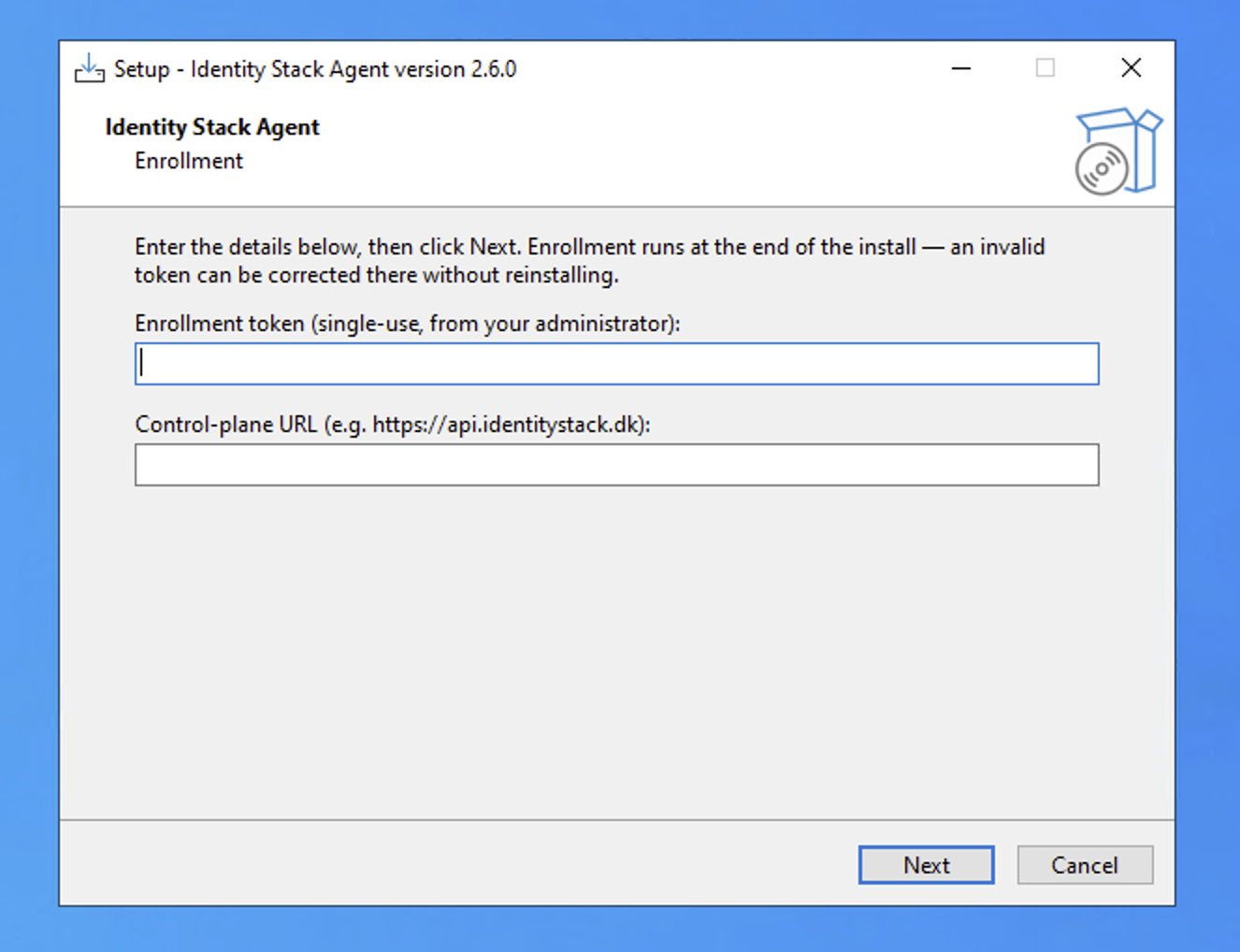1240x952 pixels.
Task: Close the Identity Stack Agent setup window
Action: tap(1132, 68)
